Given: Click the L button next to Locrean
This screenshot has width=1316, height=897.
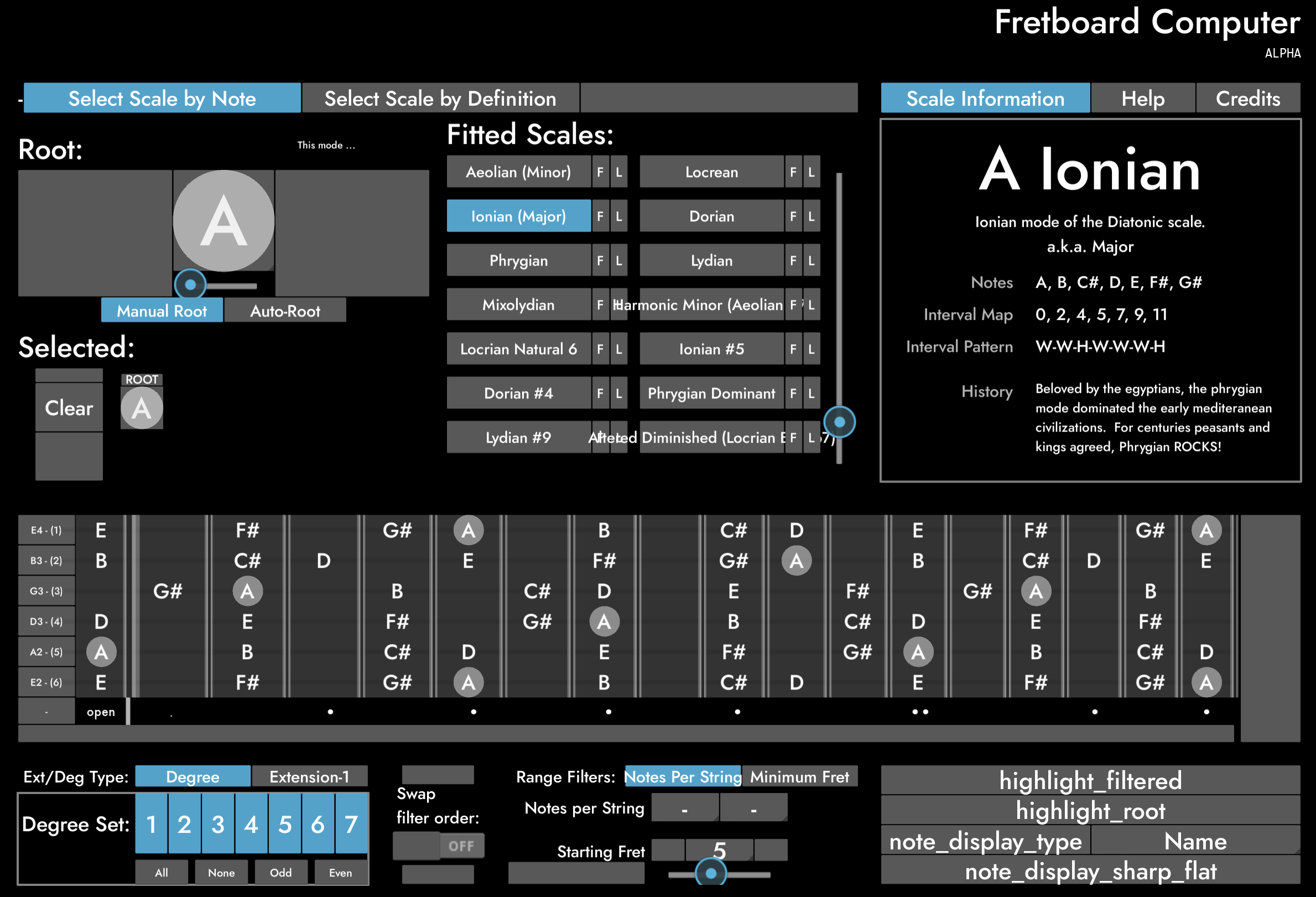Looking at the screenshot, I should [x=811, y=172].
